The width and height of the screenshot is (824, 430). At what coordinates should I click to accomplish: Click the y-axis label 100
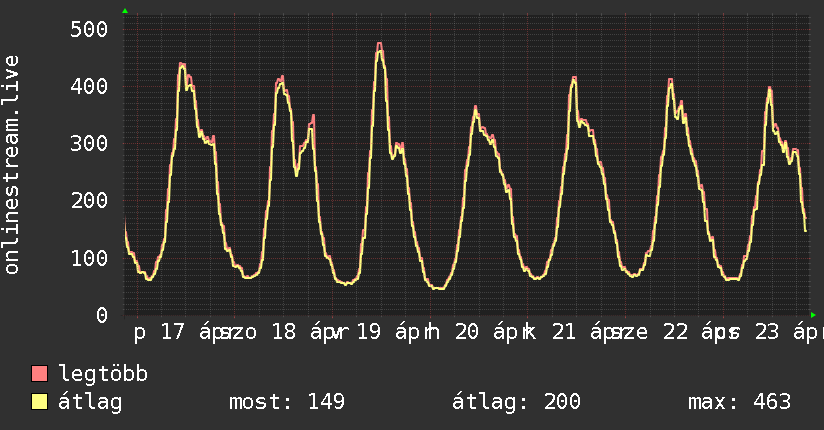pyautogui.click(x=89, y=258)
